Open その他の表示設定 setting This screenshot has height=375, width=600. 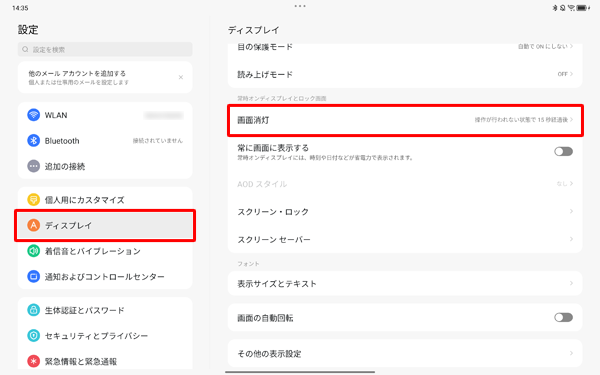[x=405, y=353]
